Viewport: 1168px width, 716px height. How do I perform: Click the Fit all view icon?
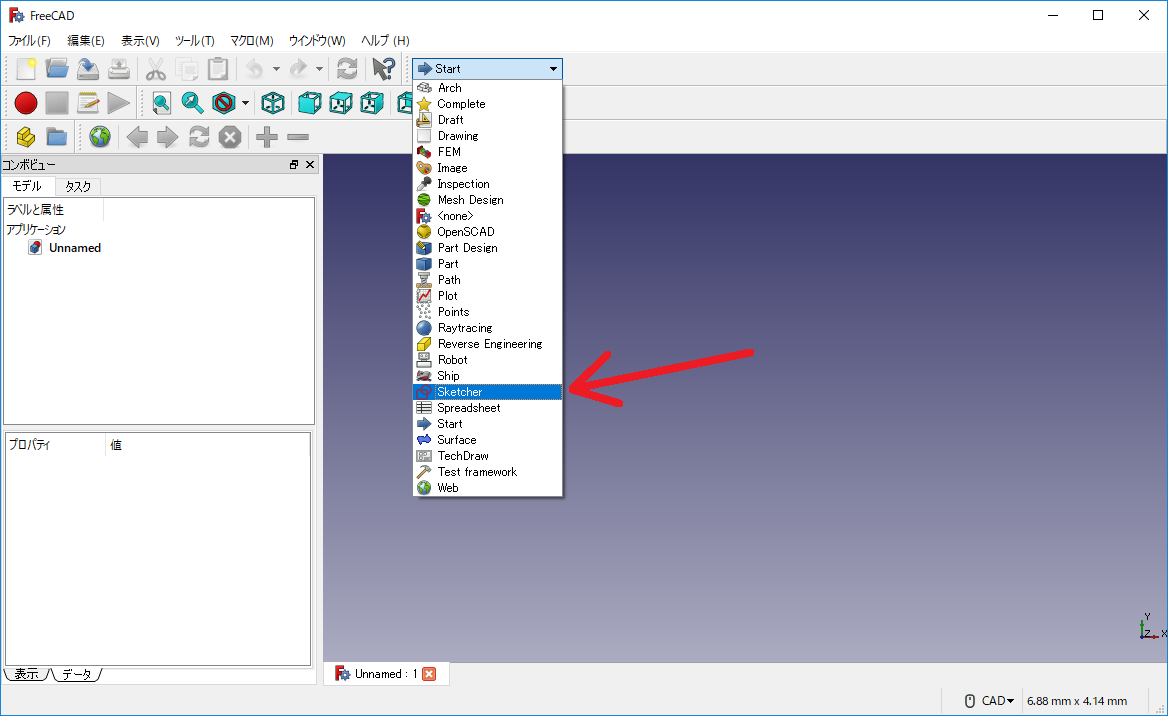pos(161,103)
